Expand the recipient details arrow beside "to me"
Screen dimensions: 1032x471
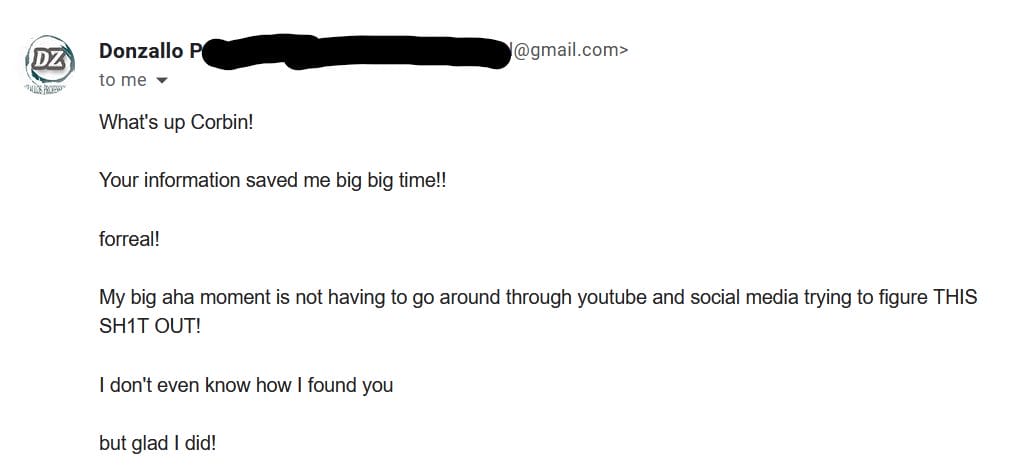coord(162,81)
